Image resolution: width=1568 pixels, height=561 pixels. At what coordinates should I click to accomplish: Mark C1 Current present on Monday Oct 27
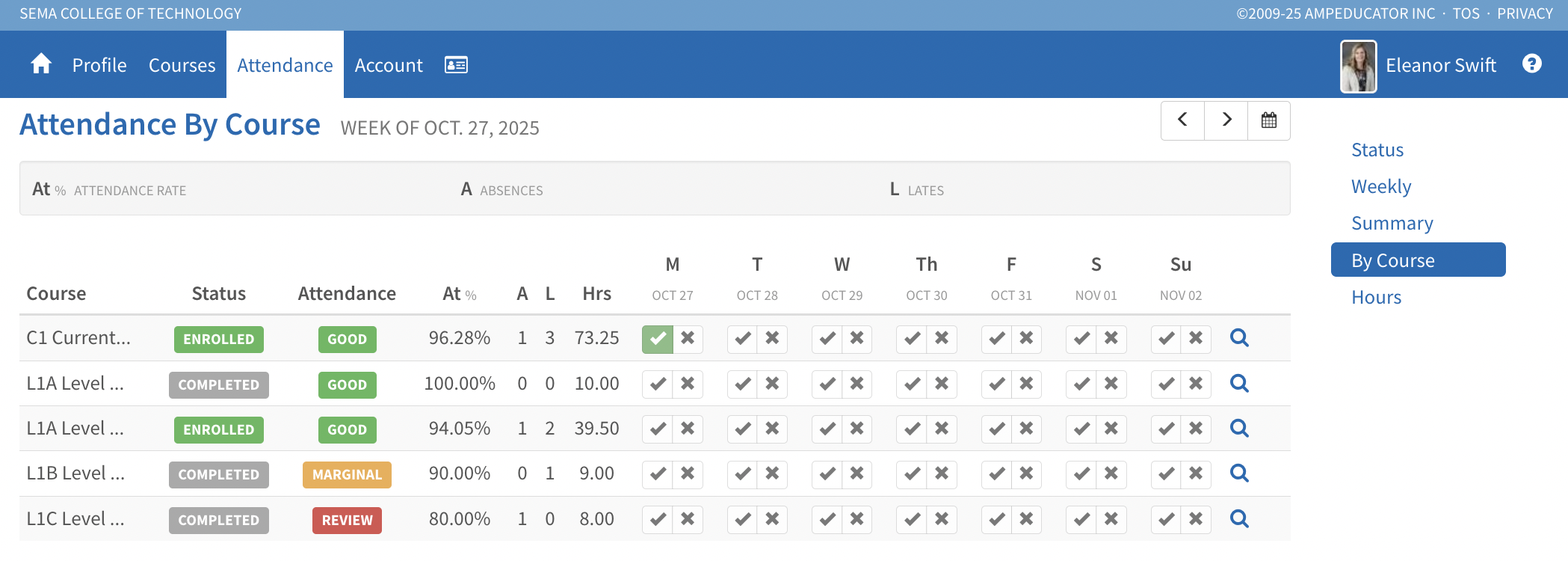[x=658, y=339]
